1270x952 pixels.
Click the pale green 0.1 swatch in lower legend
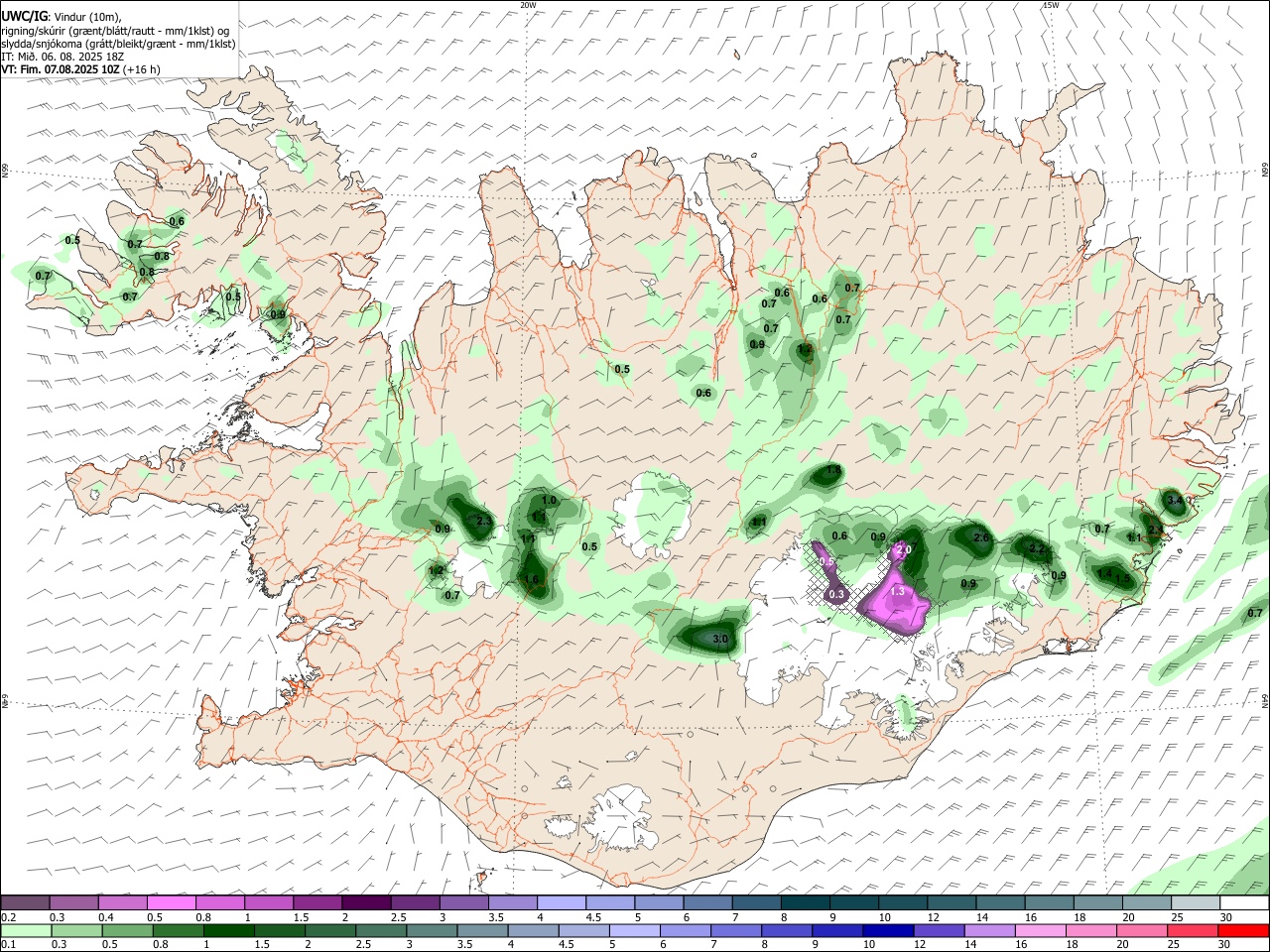[x=26, y=930]
